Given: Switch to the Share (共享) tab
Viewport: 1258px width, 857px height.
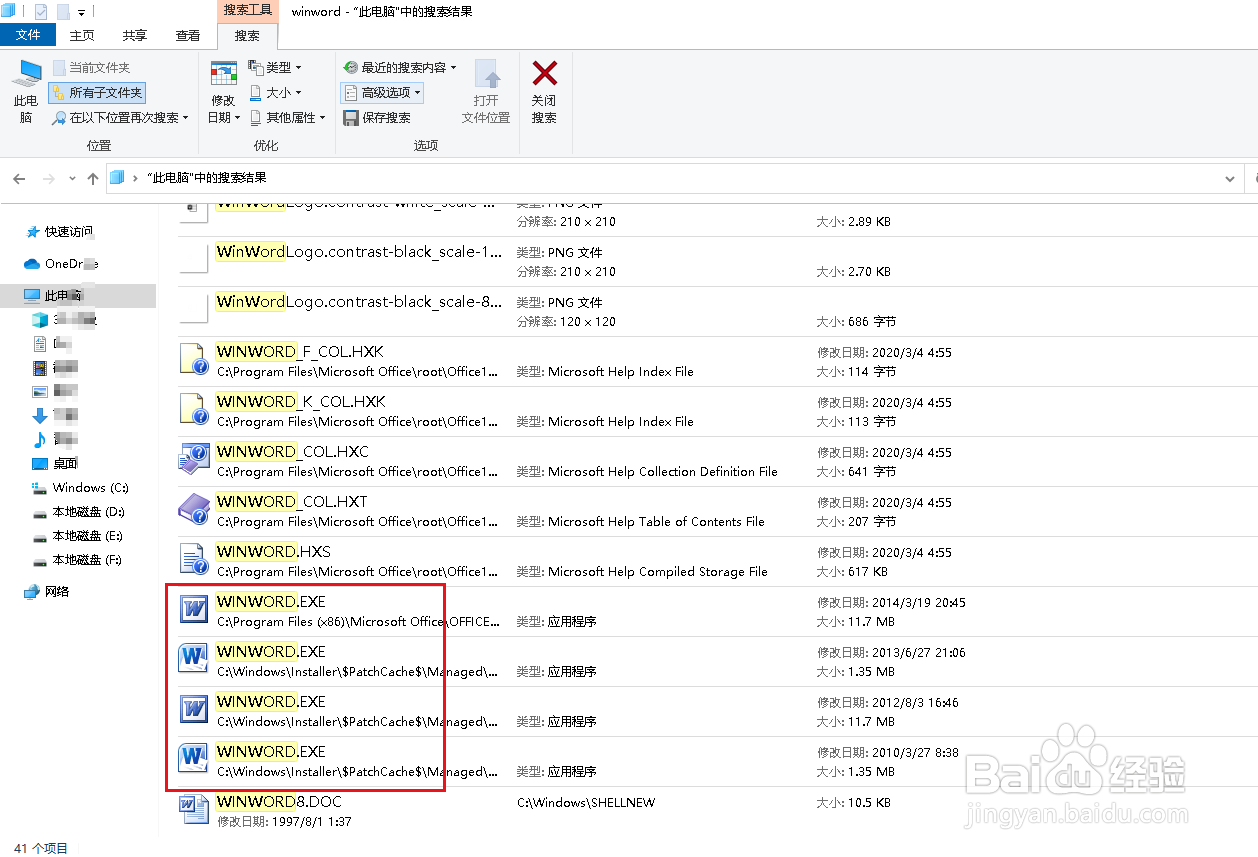Looking at the screenshot, I should tap(135, 35).
